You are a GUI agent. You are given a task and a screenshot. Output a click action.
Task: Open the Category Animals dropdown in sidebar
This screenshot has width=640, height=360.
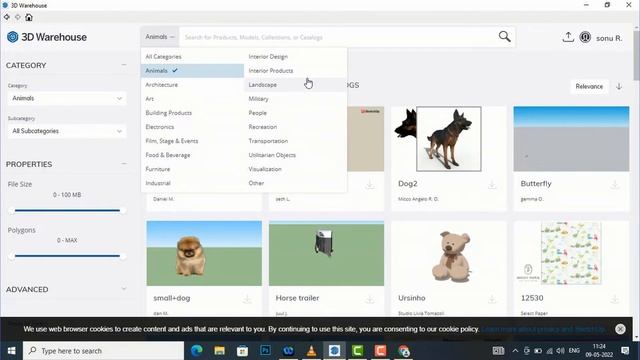click(67, 98)
